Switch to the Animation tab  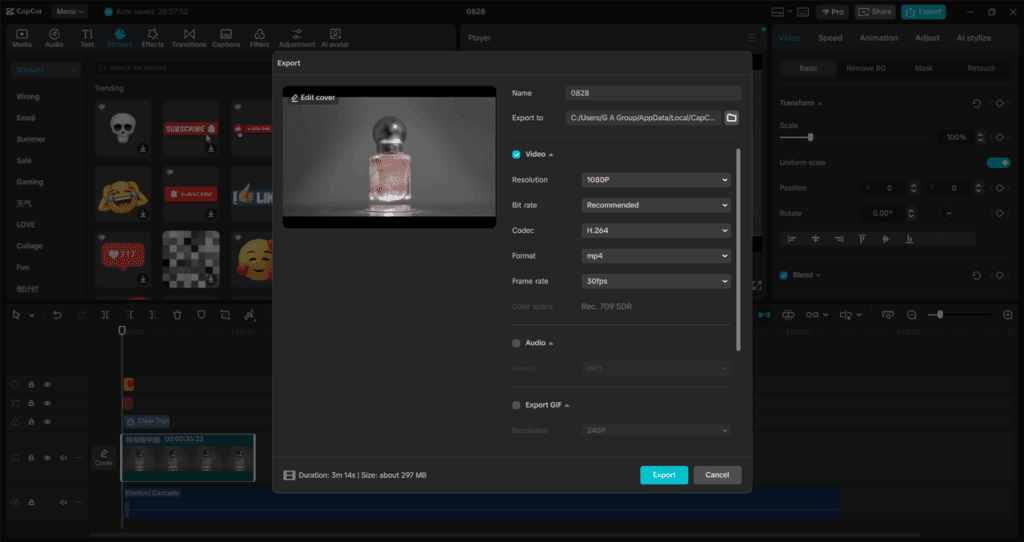click(878, 38)
